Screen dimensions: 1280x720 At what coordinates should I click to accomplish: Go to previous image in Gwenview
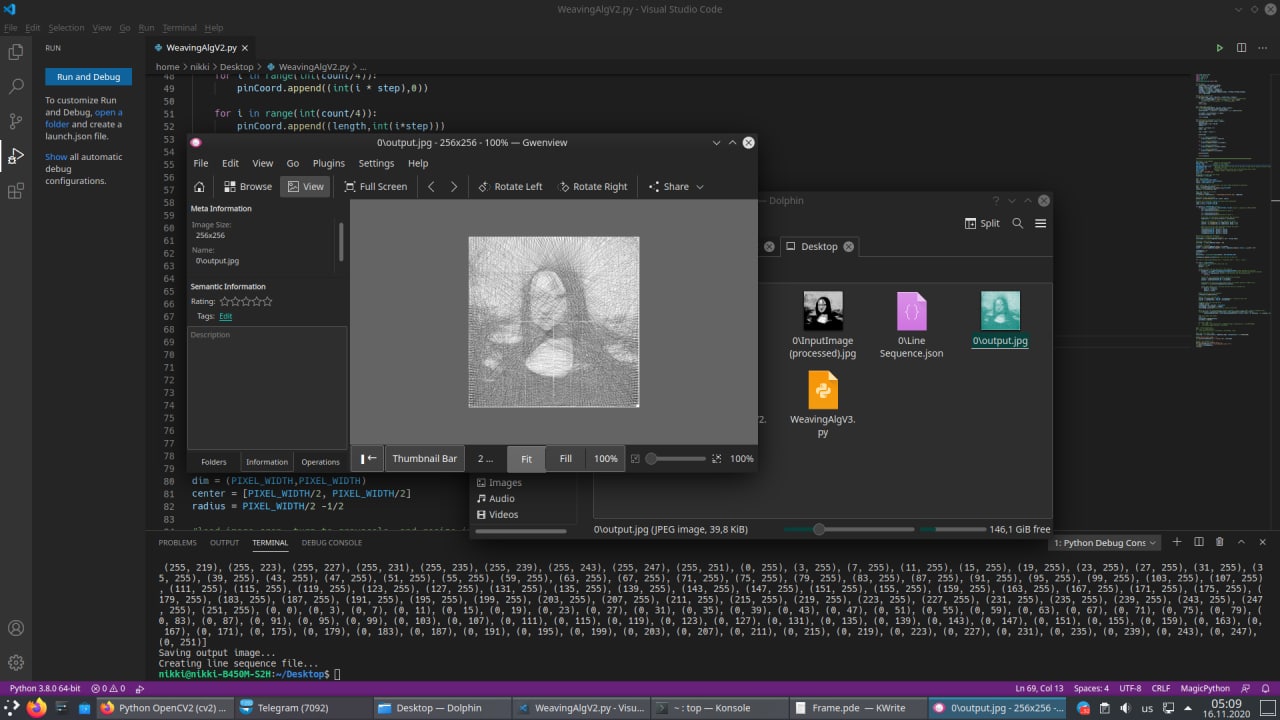tap(431, 187)
